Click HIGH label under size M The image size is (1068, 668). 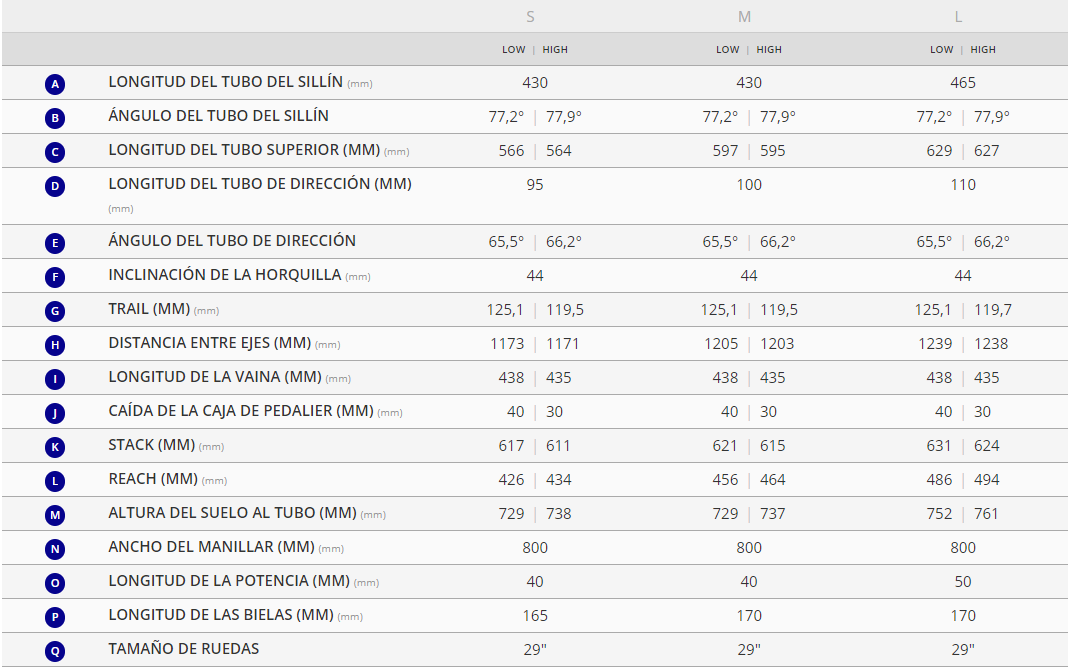769,50
